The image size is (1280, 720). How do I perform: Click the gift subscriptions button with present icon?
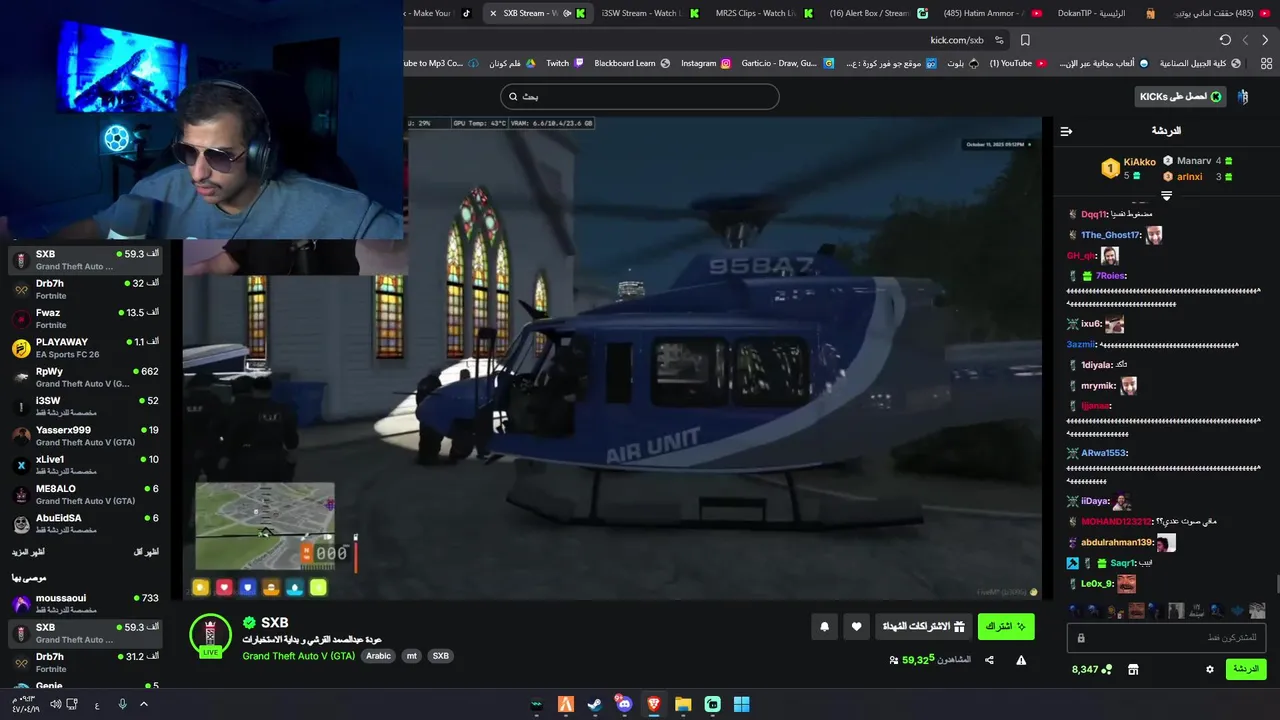[x=923, y=627]
